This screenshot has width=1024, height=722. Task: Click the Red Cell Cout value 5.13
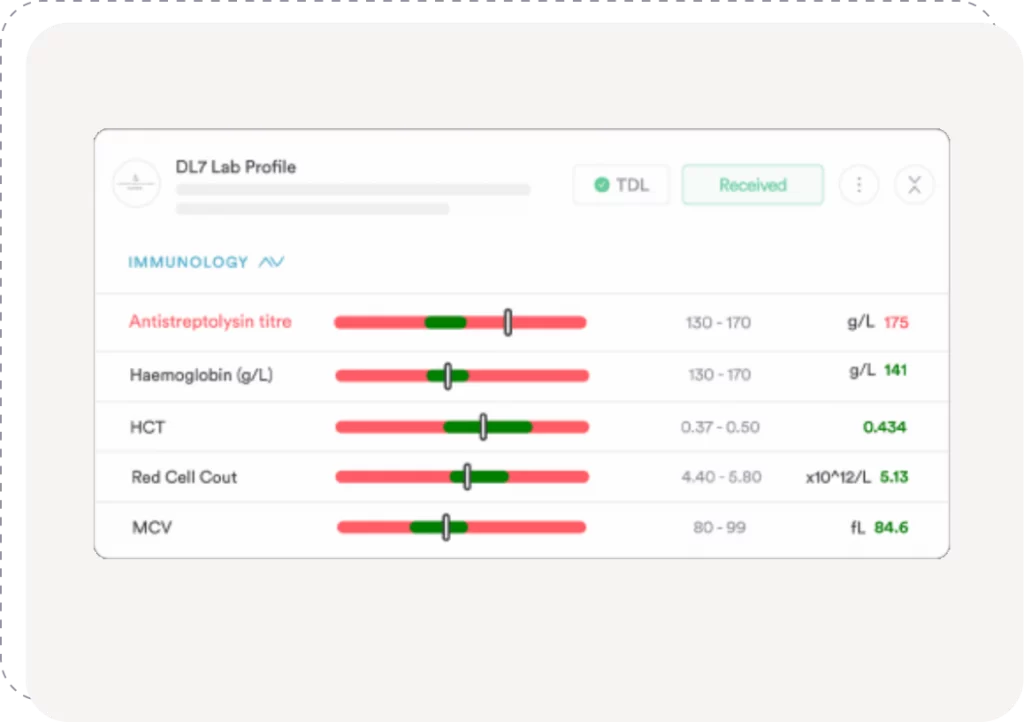(x=894, y=477)
